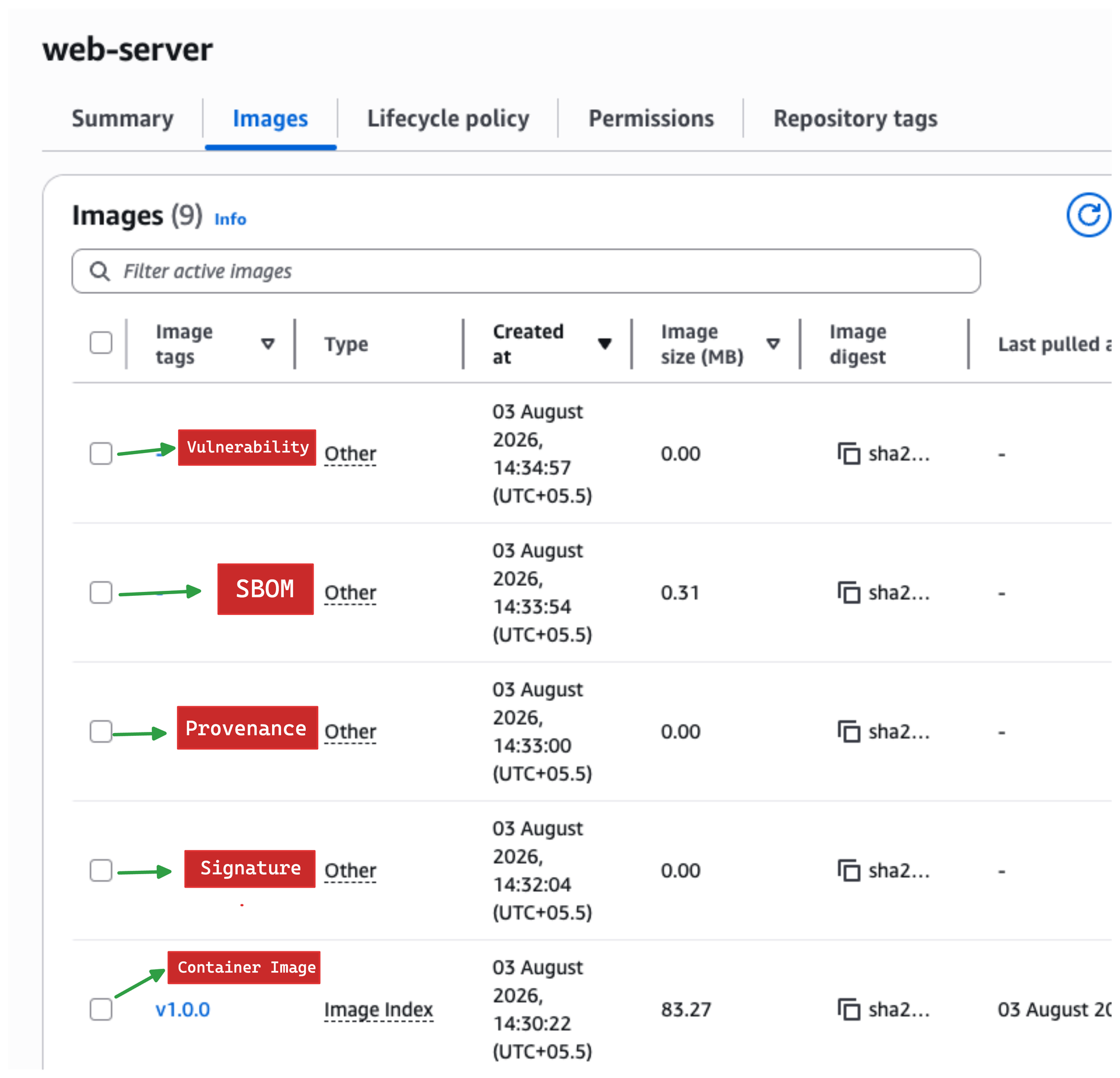
Task: Click the search magnifier icon
Action: (100, 271)
